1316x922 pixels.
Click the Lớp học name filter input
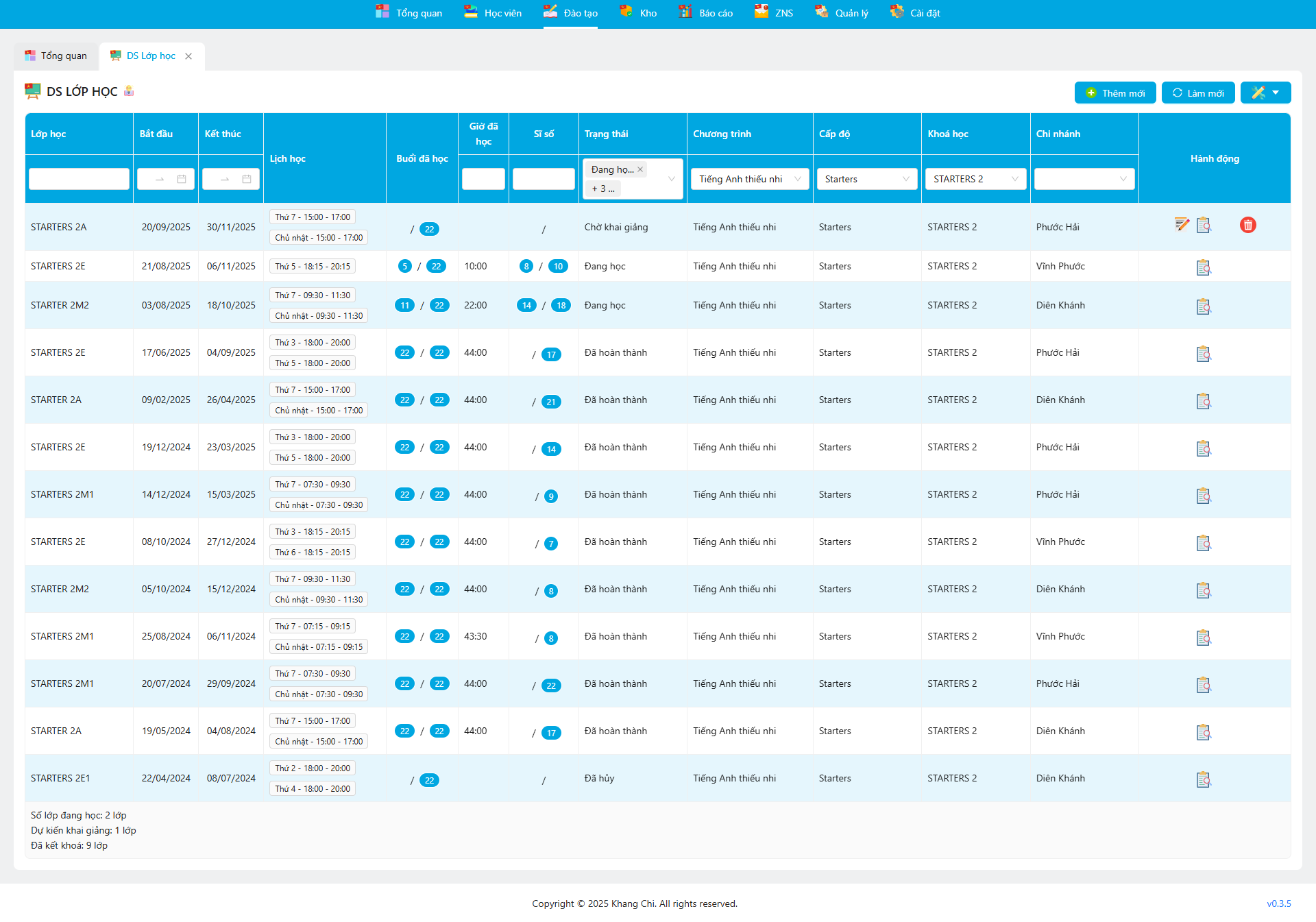pyautogui.click(x=79, y=179)
